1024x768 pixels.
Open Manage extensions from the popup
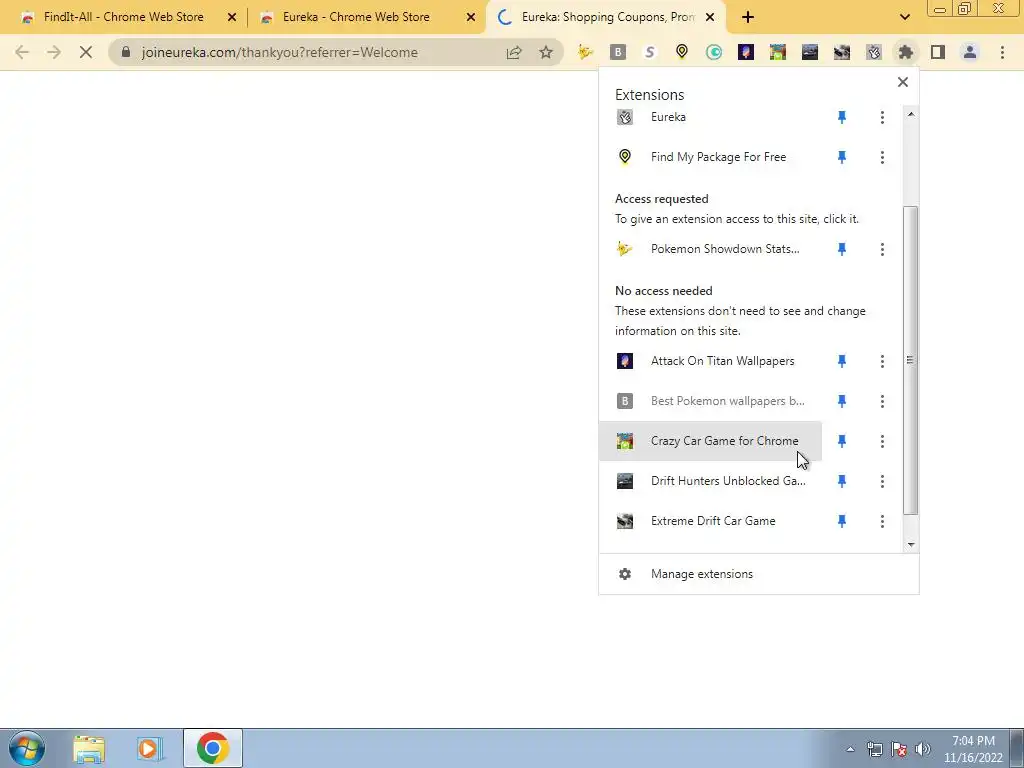(759, 574)
